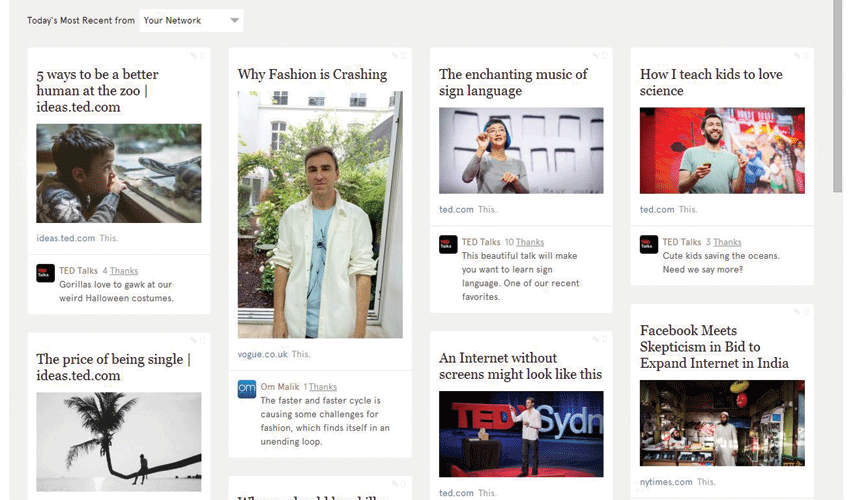Click 'This beautiful talk will make' comment
This screenshot has width=853, height=500.
(521, 276)
